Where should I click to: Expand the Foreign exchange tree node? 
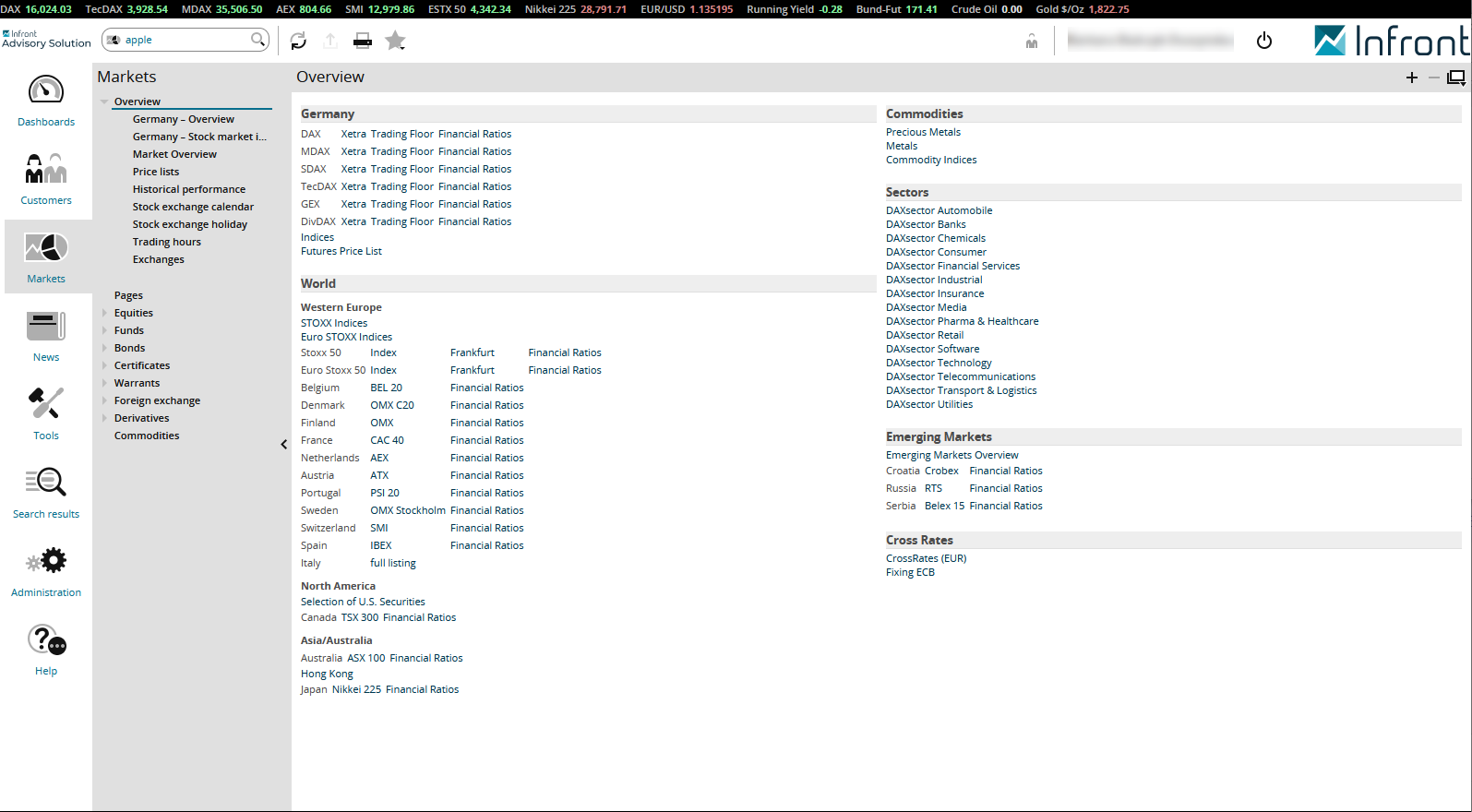point(105,400)
